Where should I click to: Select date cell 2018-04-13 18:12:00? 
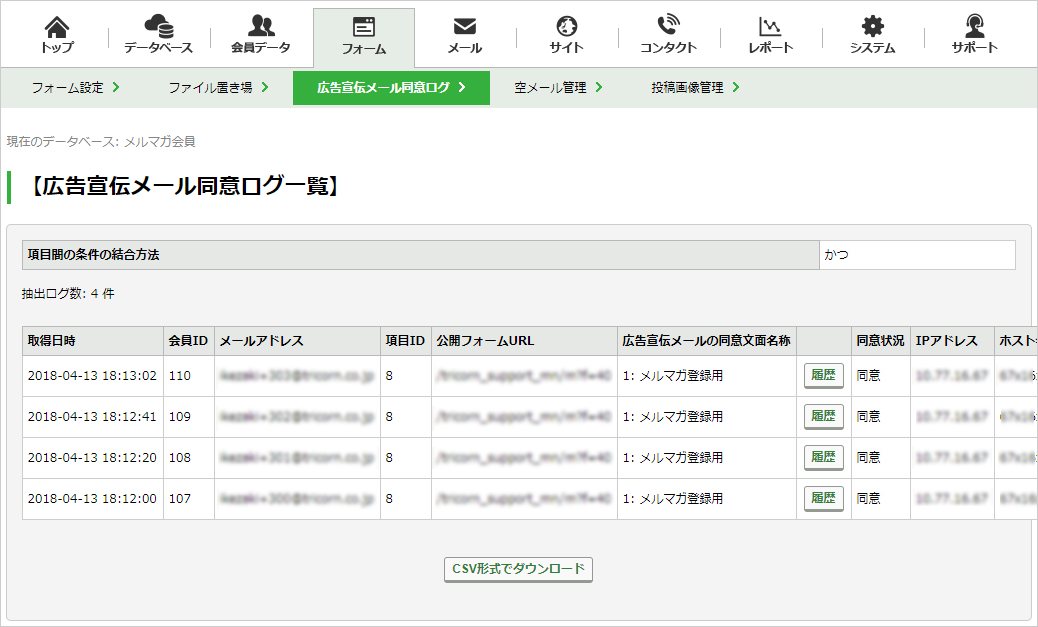(93, 499)
